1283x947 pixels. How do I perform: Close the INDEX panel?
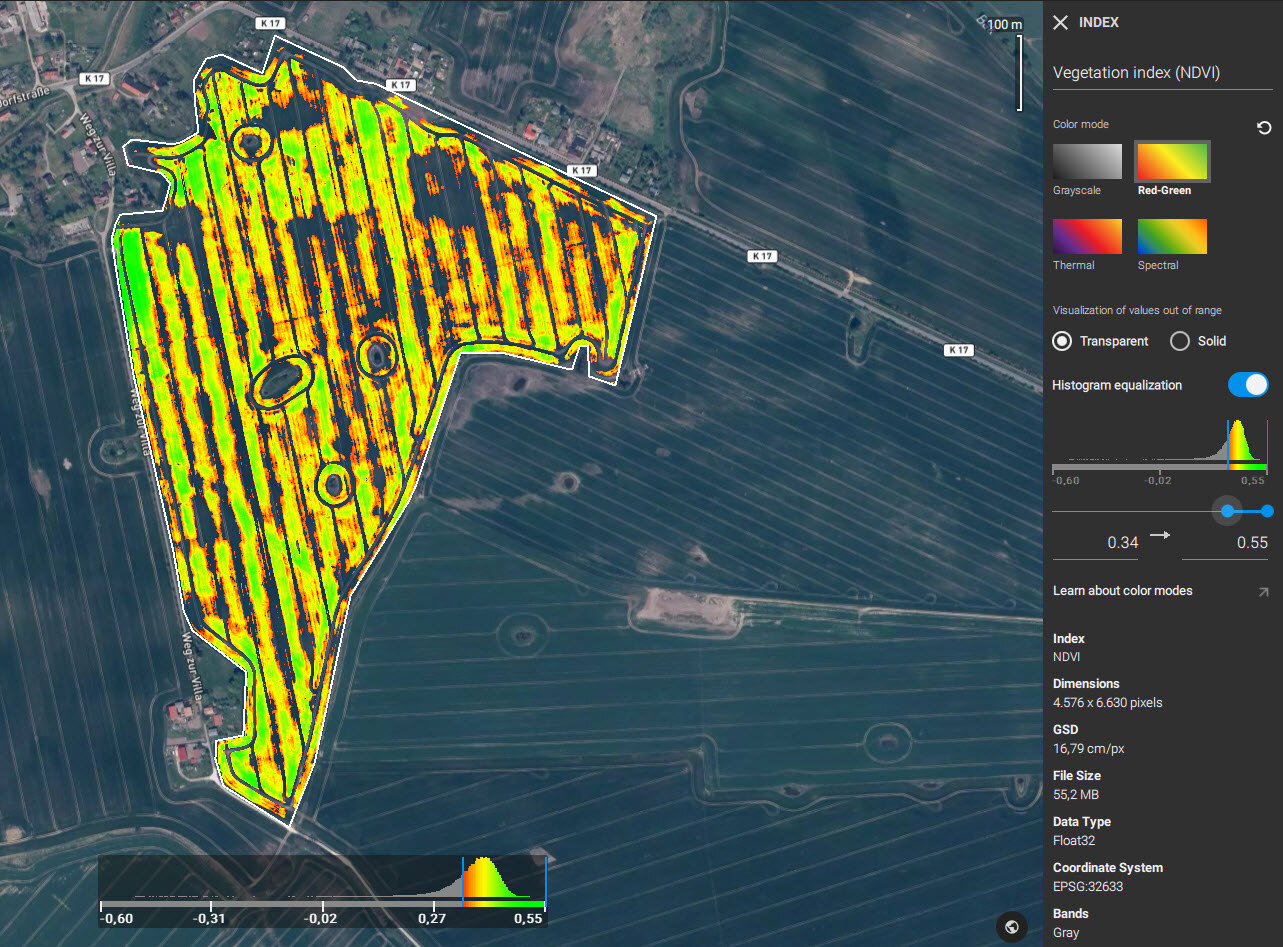pyautogui.click(x=1060, y=22)
